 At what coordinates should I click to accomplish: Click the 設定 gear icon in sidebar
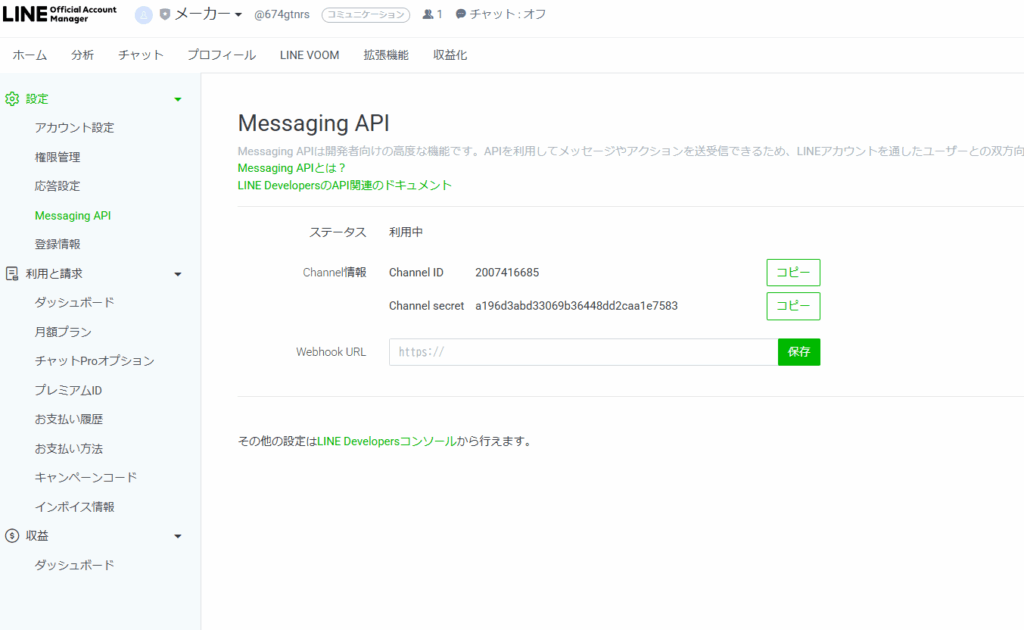(12, 99)
